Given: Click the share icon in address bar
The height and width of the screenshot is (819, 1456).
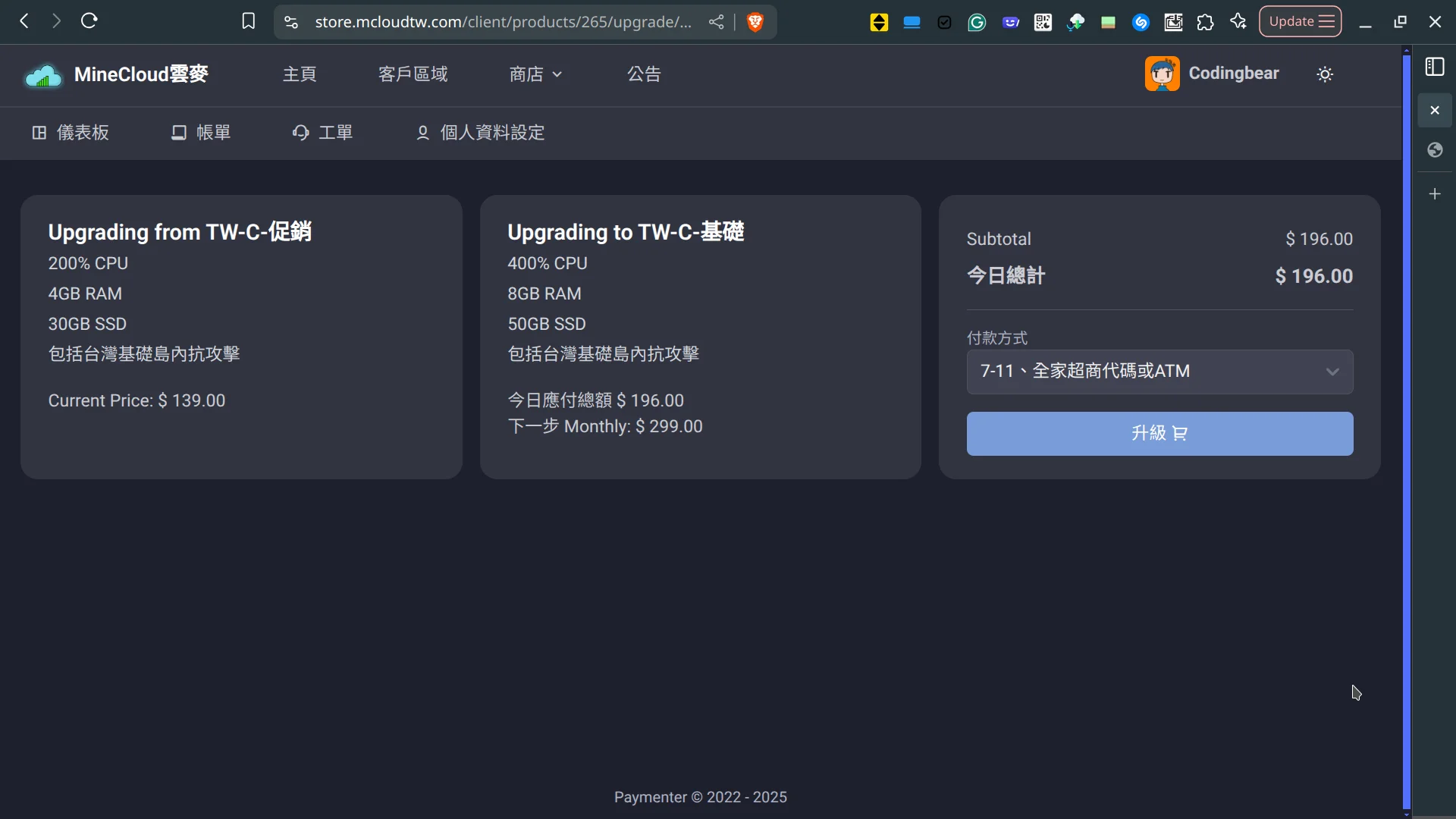Looking at the screenshot, I should [716, 22].
